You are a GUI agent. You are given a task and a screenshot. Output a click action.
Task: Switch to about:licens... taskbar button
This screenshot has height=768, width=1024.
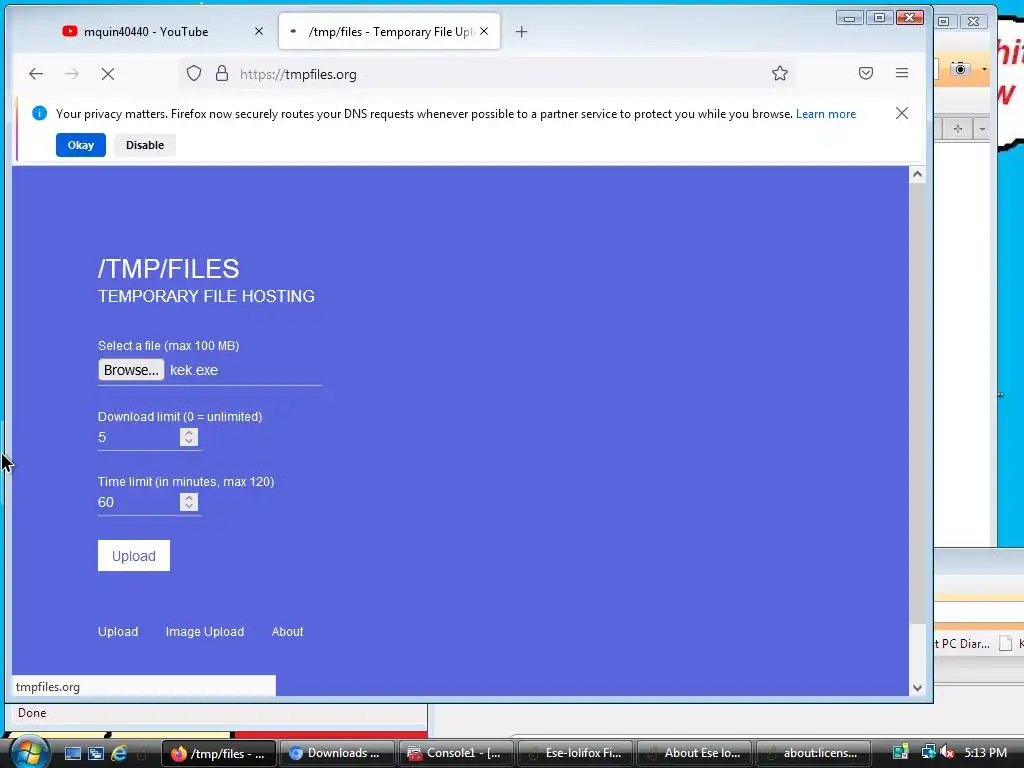812,754
